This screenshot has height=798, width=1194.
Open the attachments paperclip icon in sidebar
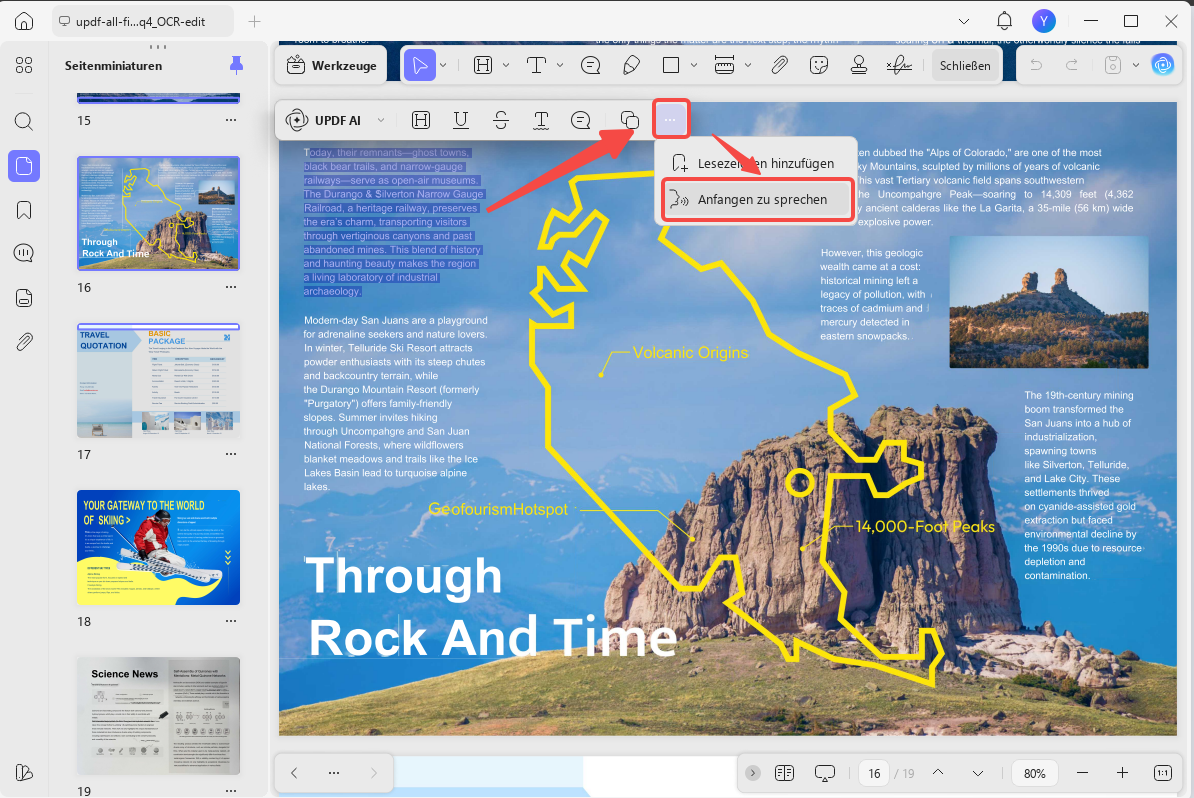[x=24, y=342]
